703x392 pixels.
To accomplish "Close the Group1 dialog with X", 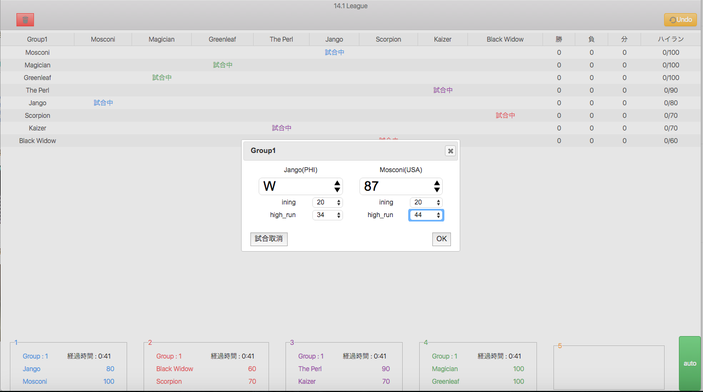I will point(450,151).
